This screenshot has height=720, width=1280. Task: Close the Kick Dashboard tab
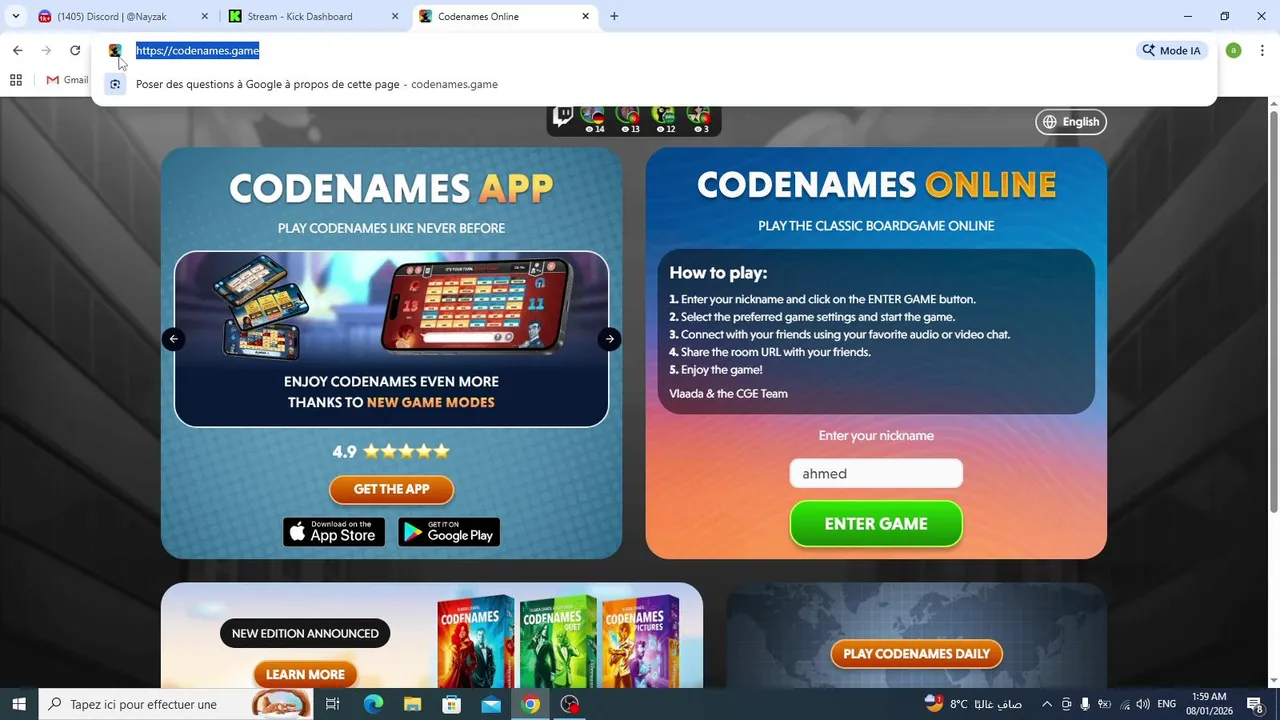coord(394,17)
